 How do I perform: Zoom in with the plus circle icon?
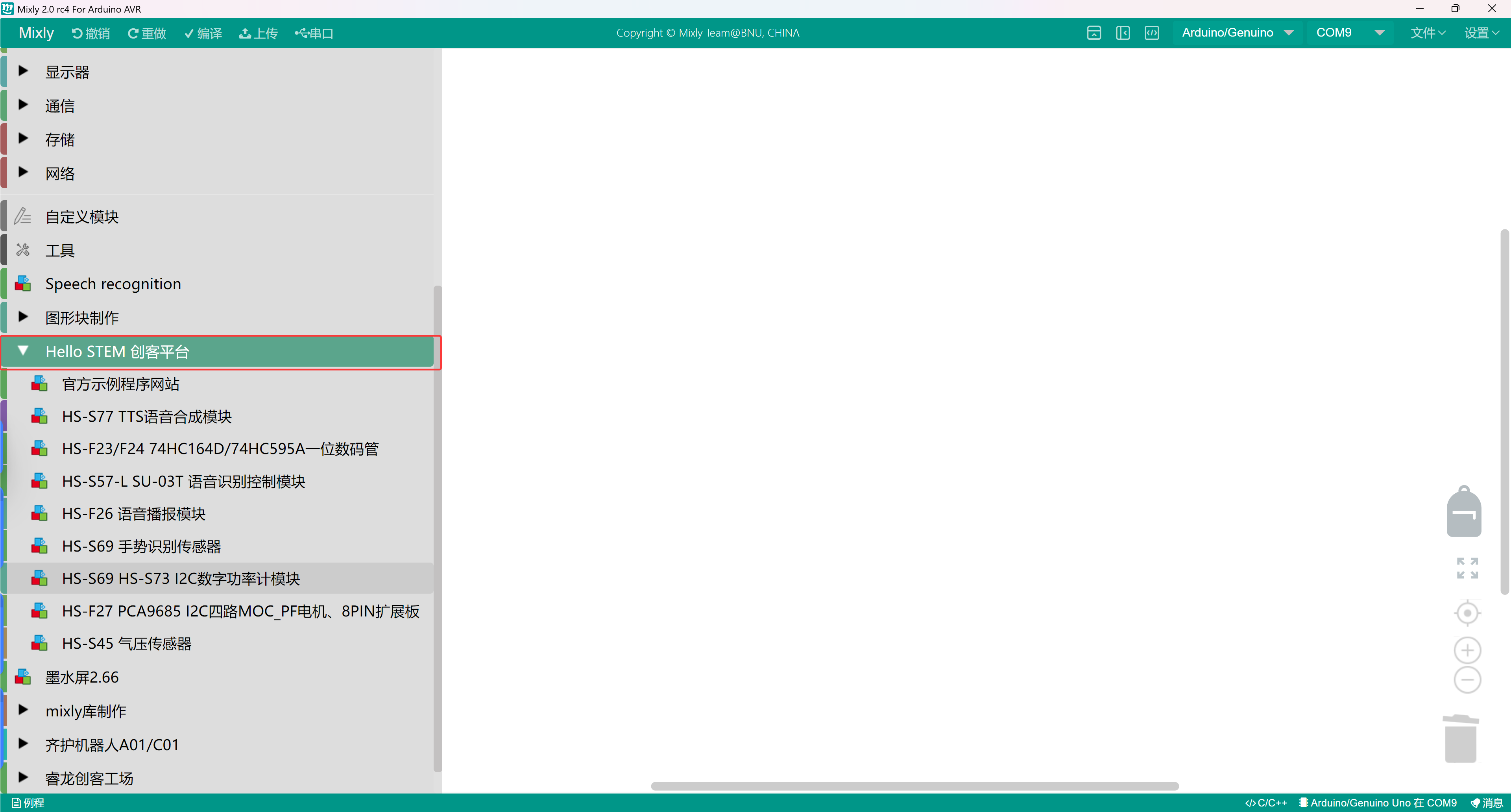point(1467,650)
